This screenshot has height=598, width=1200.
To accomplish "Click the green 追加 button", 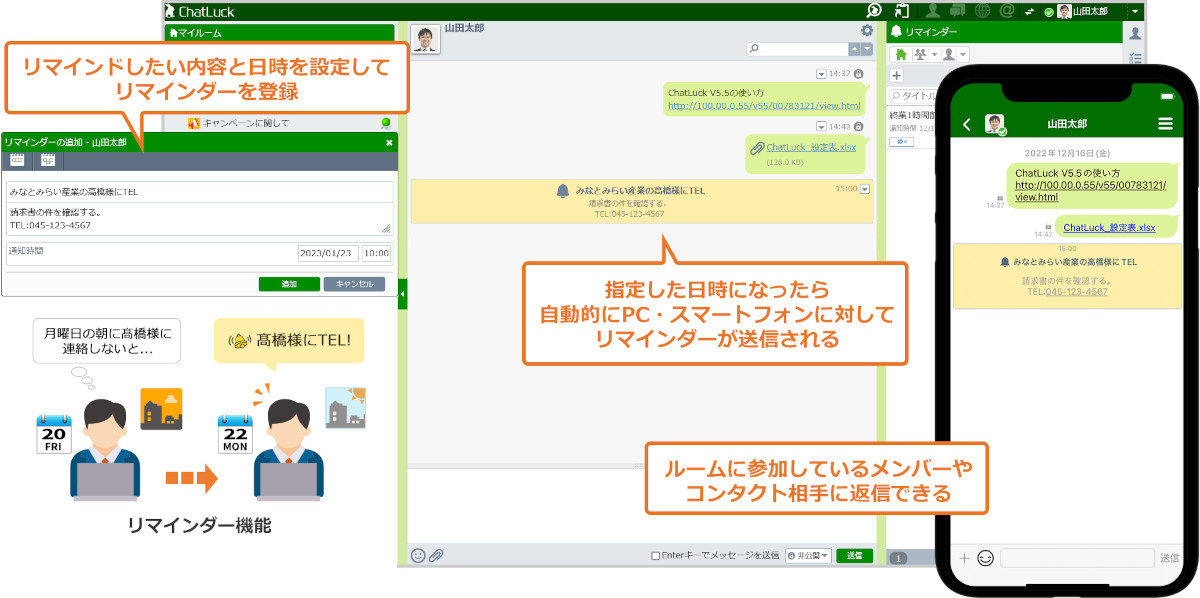I will point(289,284).
